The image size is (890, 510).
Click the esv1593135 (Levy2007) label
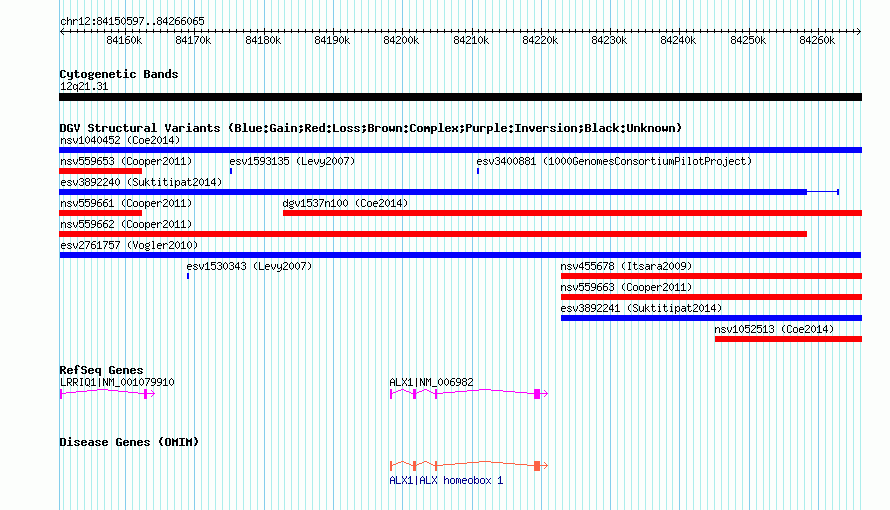(292, 161)
